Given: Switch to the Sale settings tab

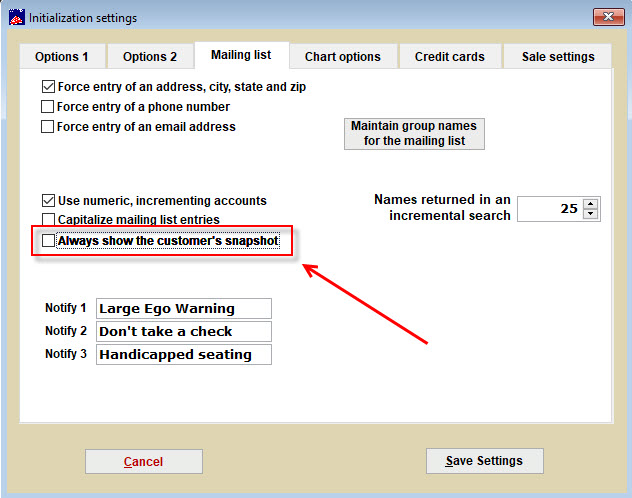Looking at the screenshot, I should (x=558, y=56).
